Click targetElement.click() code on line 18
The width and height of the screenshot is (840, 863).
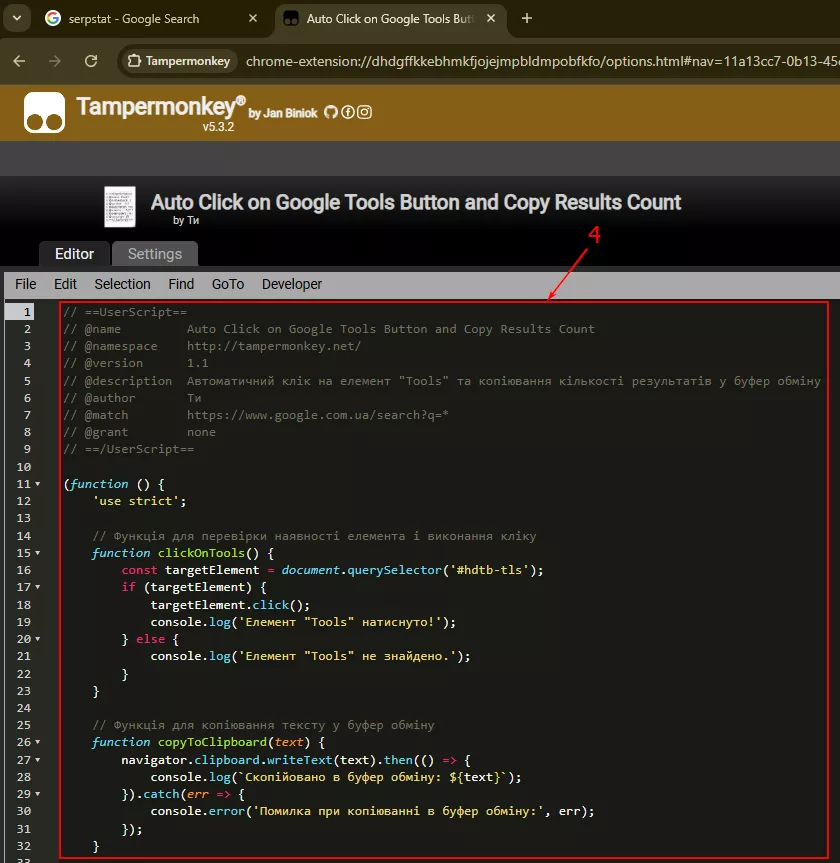[230, 605]
